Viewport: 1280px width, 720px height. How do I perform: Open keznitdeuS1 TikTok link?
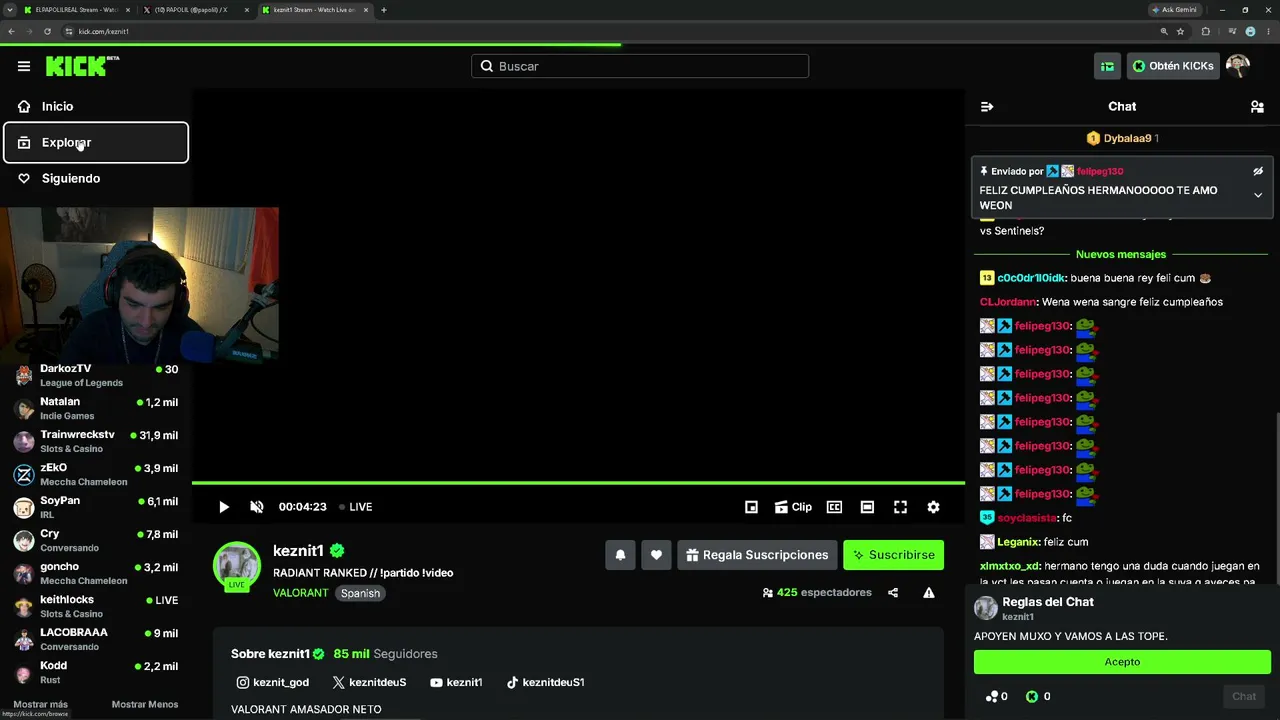545,682
